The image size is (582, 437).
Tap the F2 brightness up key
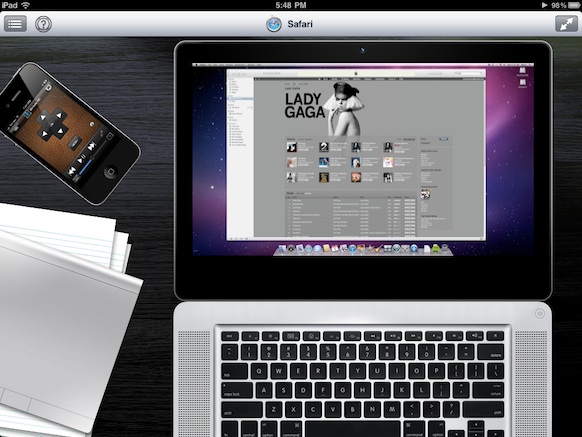pyautogui.click(x=271, y=336)
